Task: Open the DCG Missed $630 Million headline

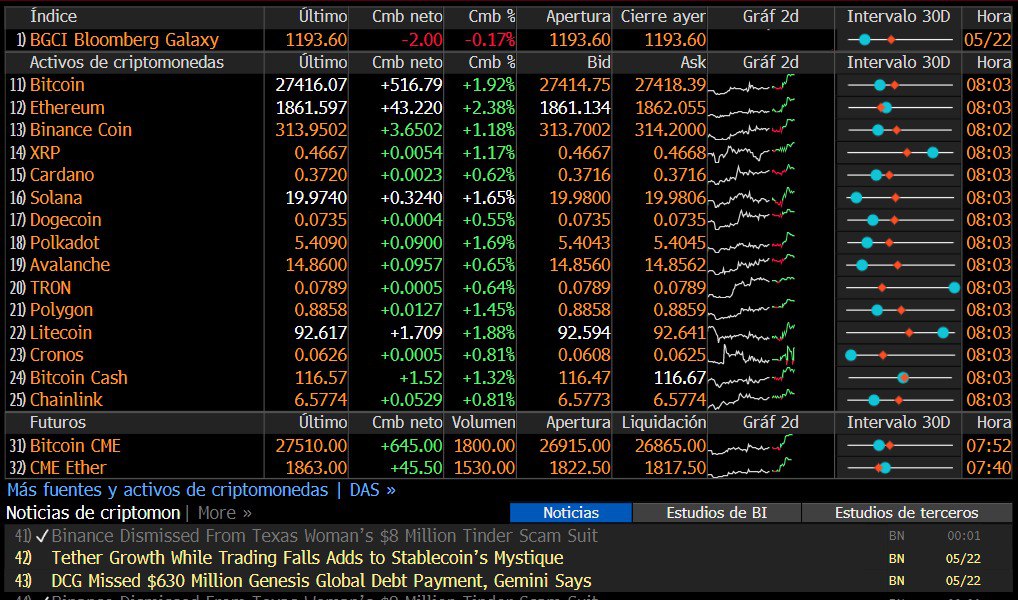Action: tap(321, 581)
